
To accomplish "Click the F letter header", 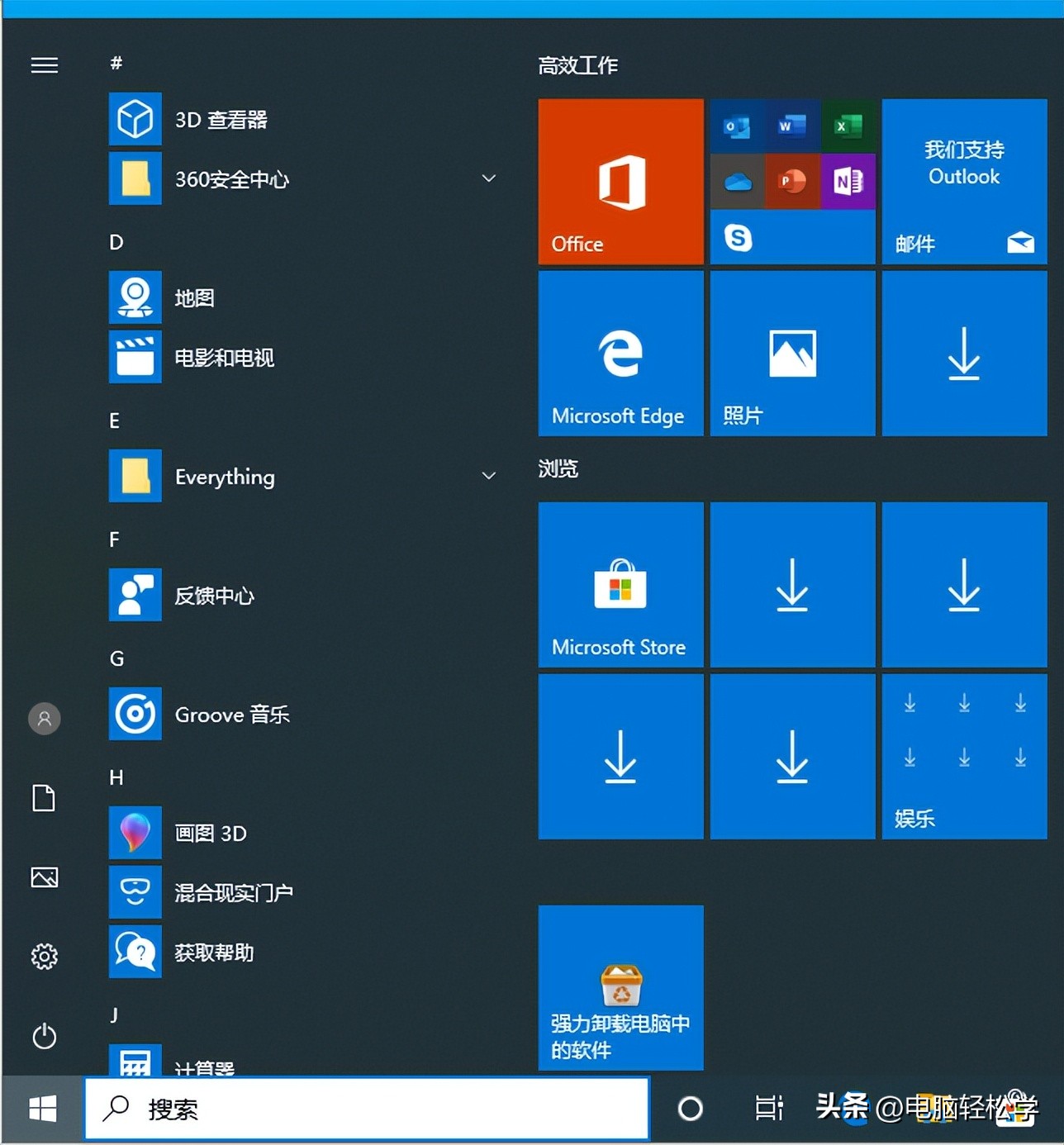I will click(x=115, y=539).
